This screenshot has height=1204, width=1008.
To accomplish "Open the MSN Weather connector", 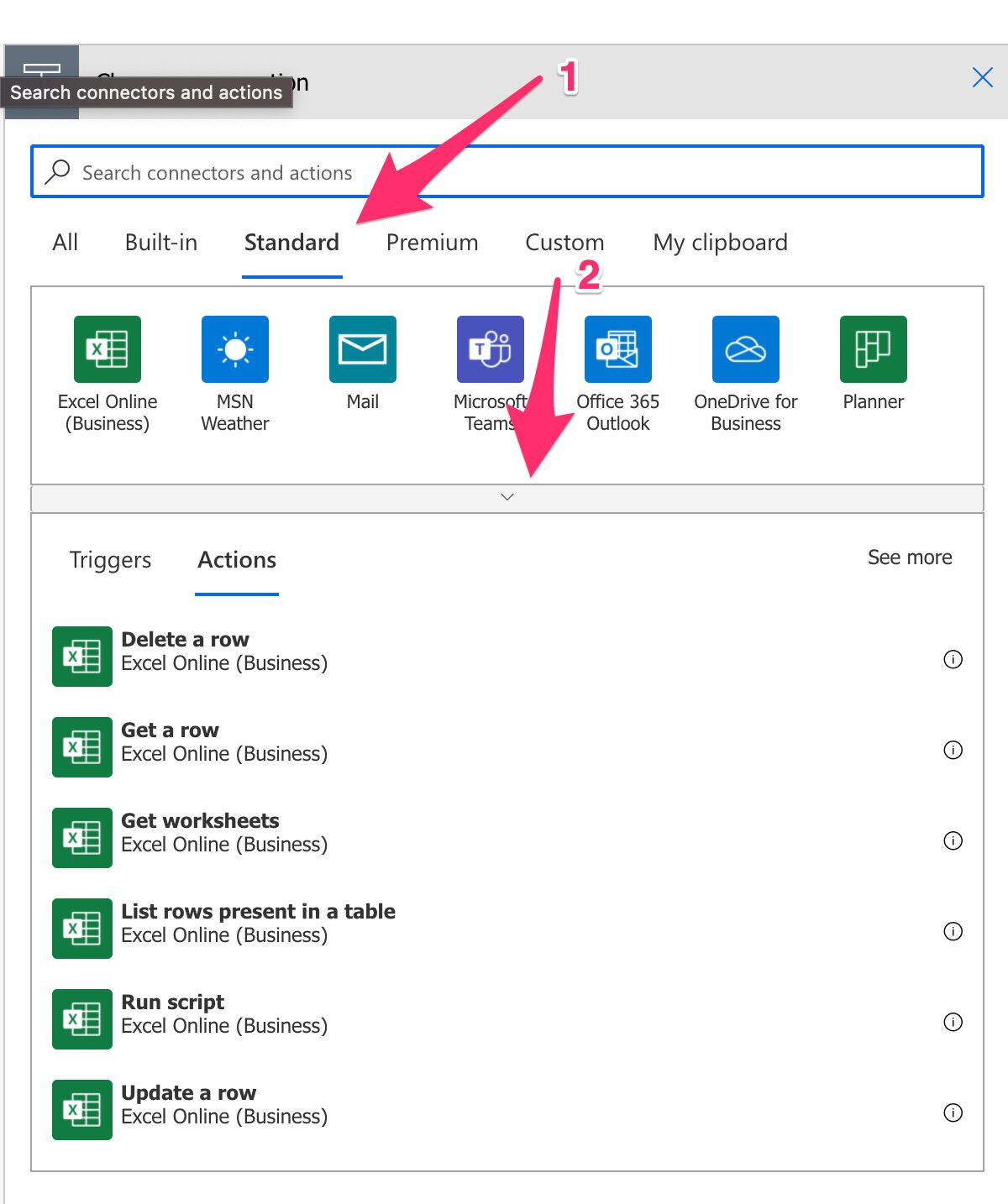I will click(x=235, y=348).
